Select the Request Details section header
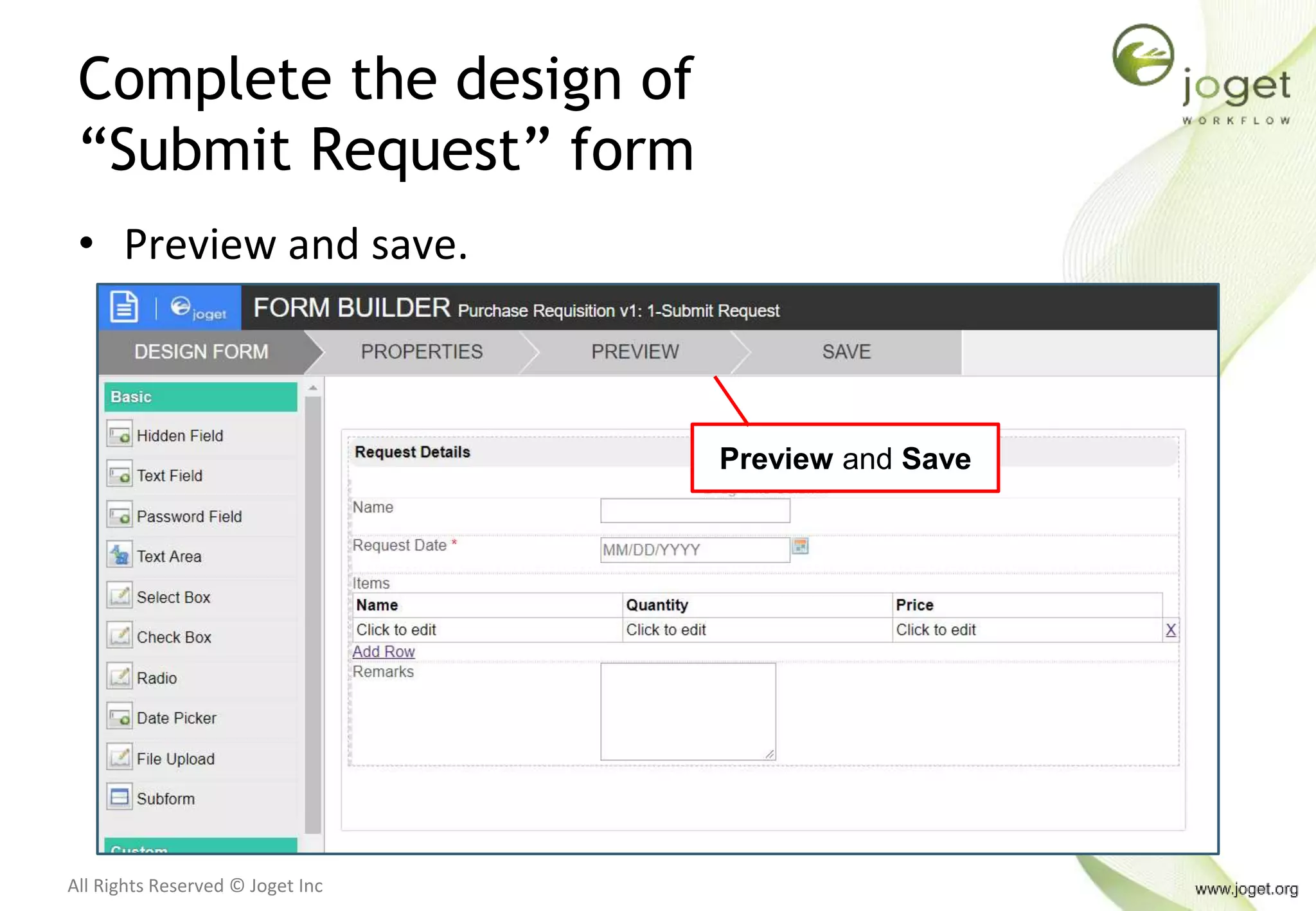The image size is (1316, 911). point(763,452)
